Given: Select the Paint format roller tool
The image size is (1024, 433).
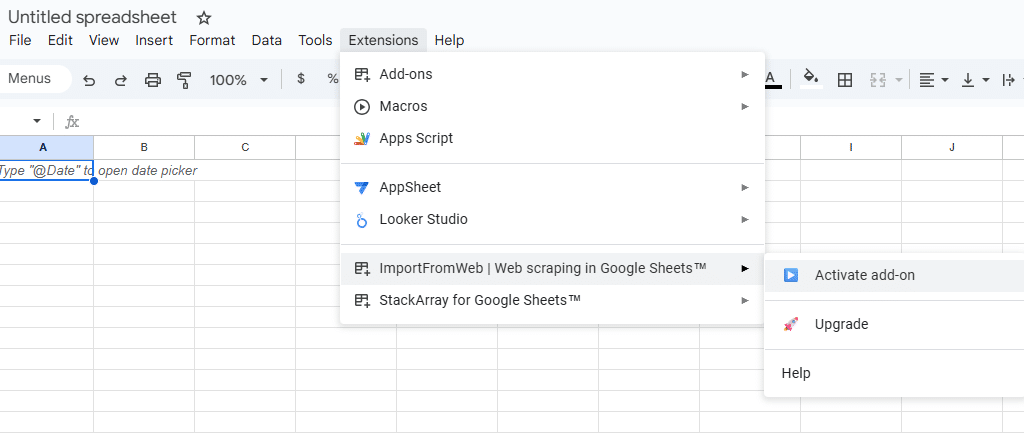Looking at the screenshot, I should [184, 80].
